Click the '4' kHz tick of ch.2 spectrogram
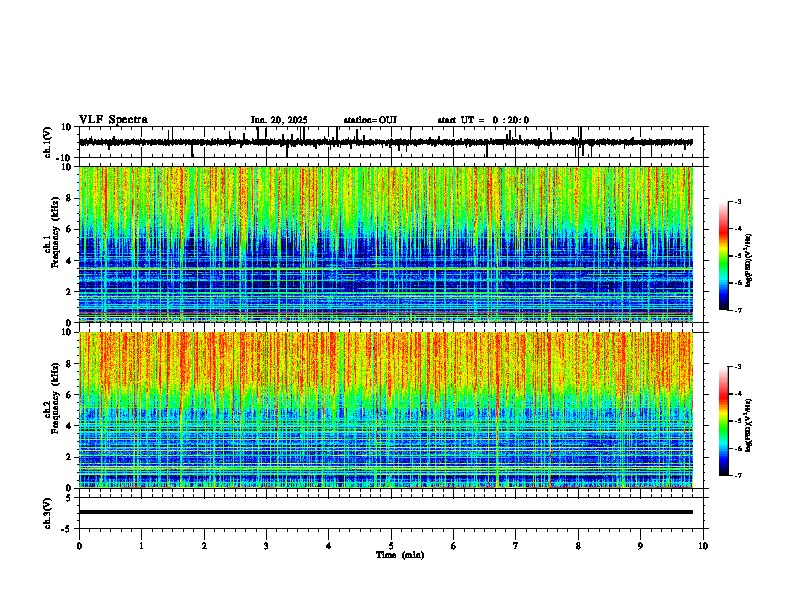Image resolution: width=792 pixels, height=612 pixels. [x=69, y=426]
